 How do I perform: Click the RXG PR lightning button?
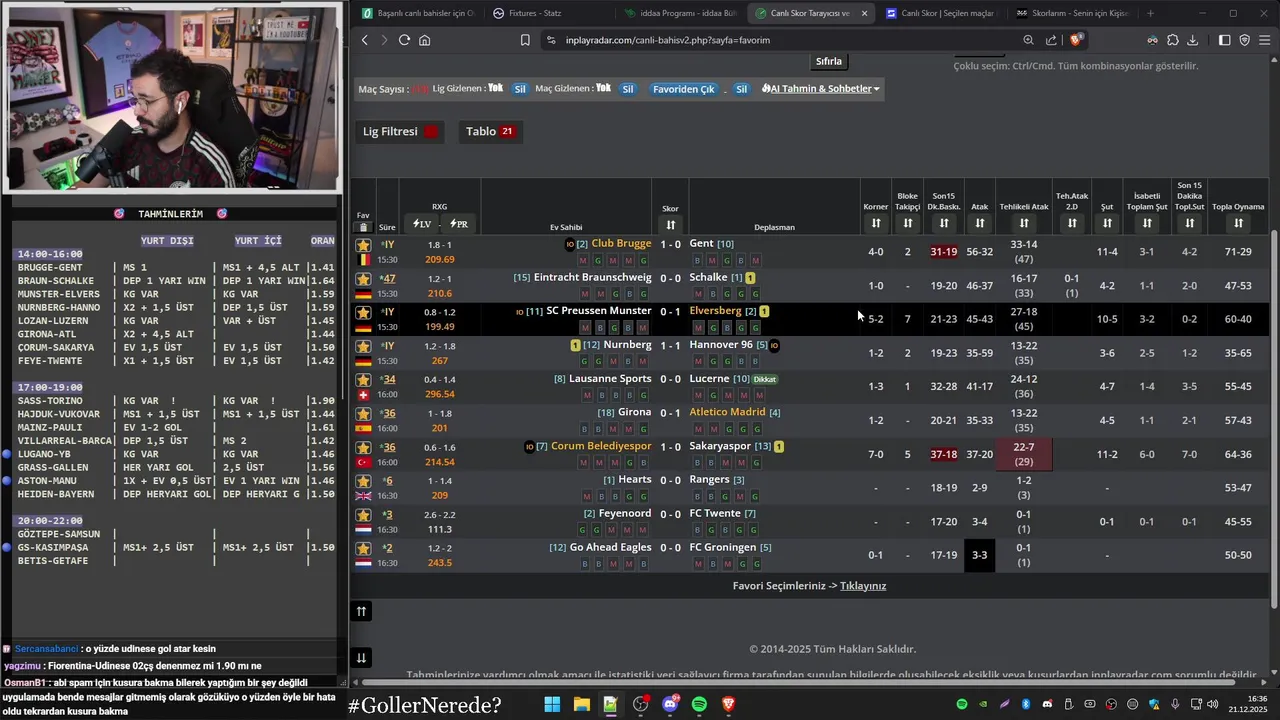[x=458, y=224]
